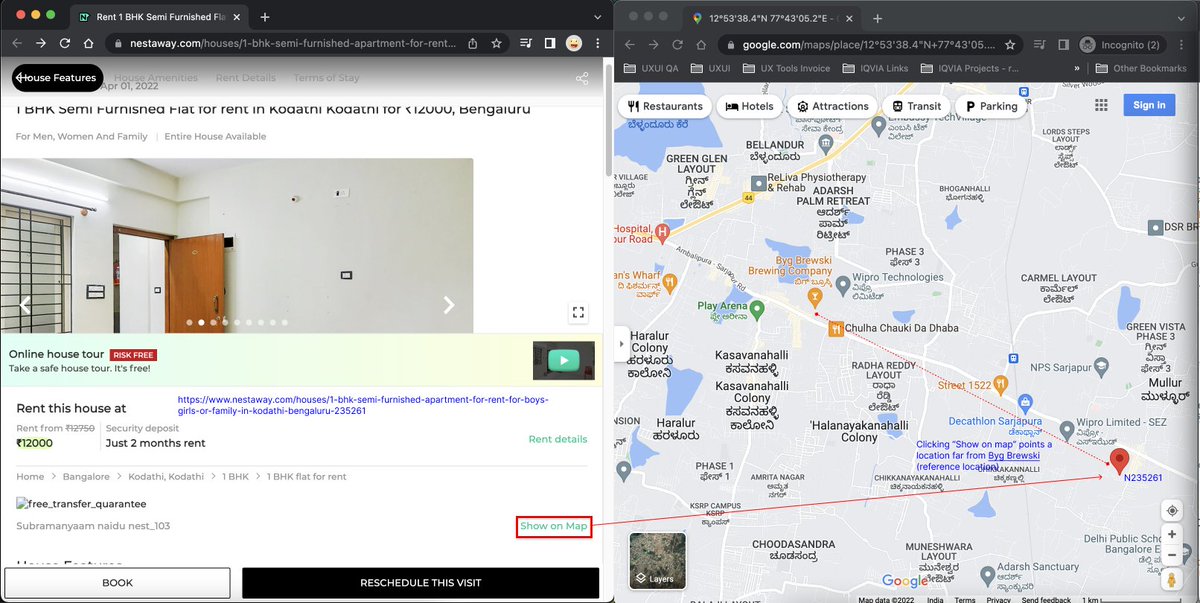
Task: Click the Nestaway page share icon
Action: [x=582, y=78]
